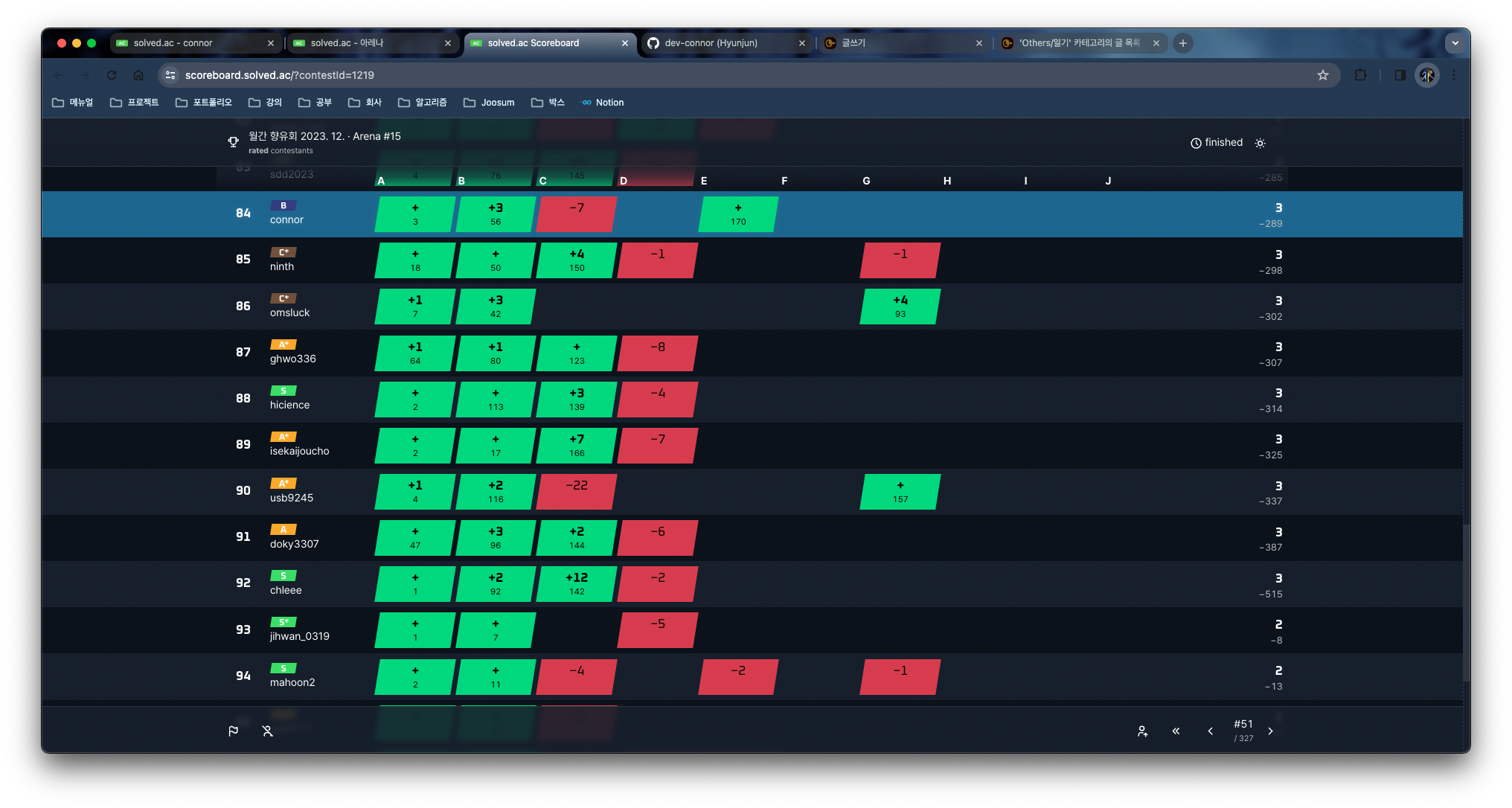
Task: Toggle the browser side panel
Action: 1400,75
